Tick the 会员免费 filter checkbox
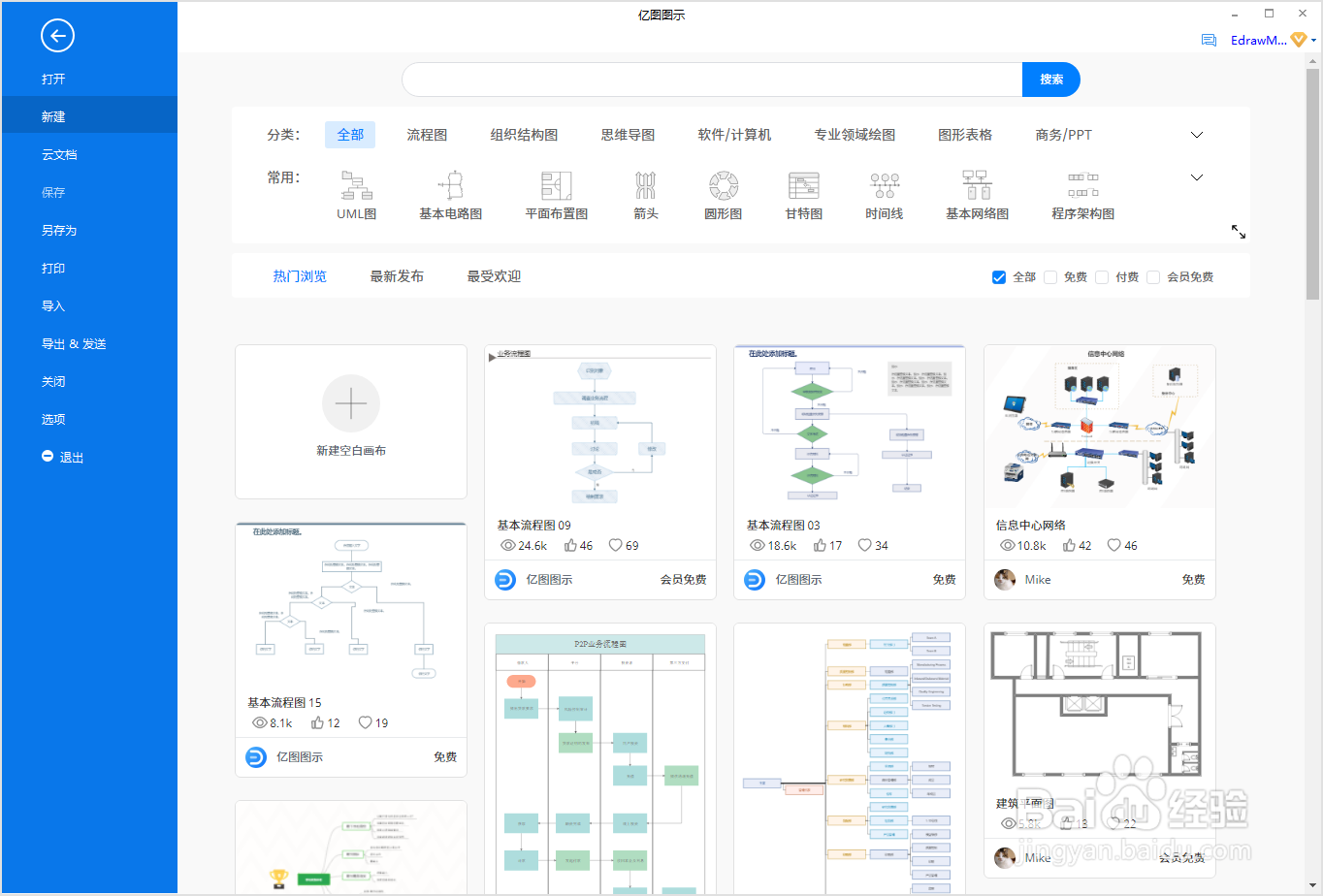 (1153, 277)
